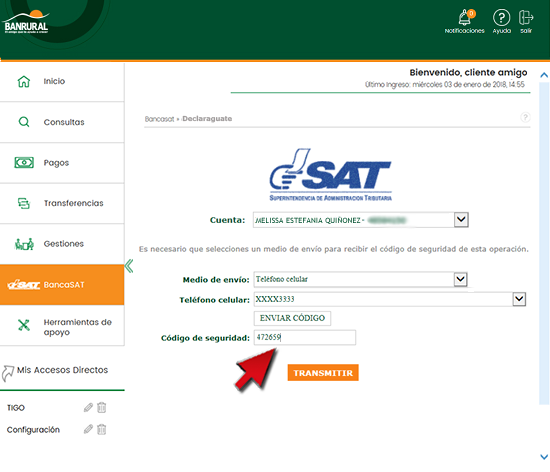The image size is (550, 472).
Task: Edit the Configuración shortcut with pencil icon
Action: tap(88, 429)
